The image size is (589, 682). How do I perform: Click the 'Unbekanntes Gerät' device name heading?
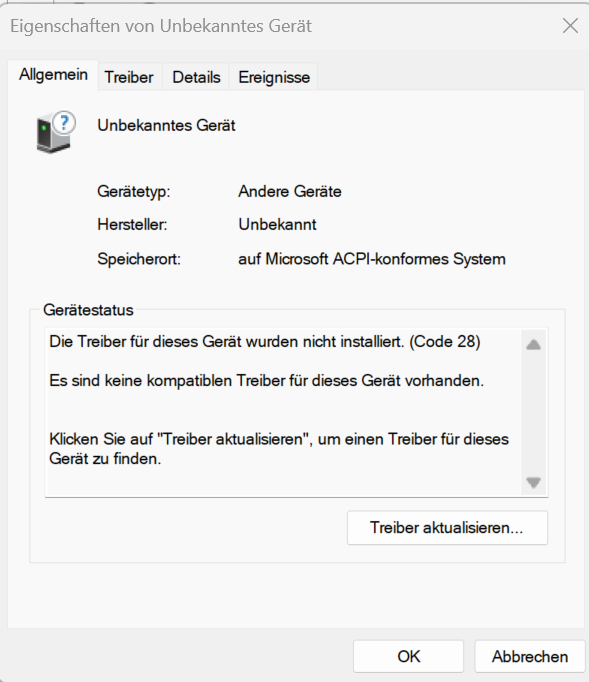[x=166, y=125]
